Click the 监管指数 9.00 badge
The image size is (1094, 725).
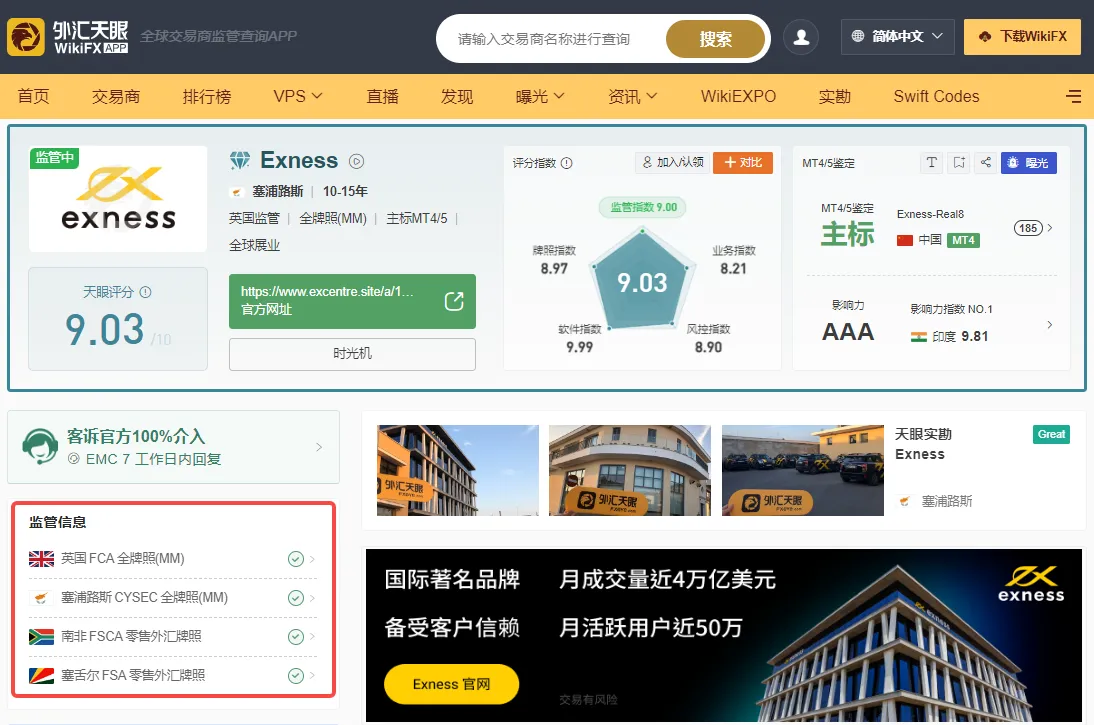[x=643, y=207]
